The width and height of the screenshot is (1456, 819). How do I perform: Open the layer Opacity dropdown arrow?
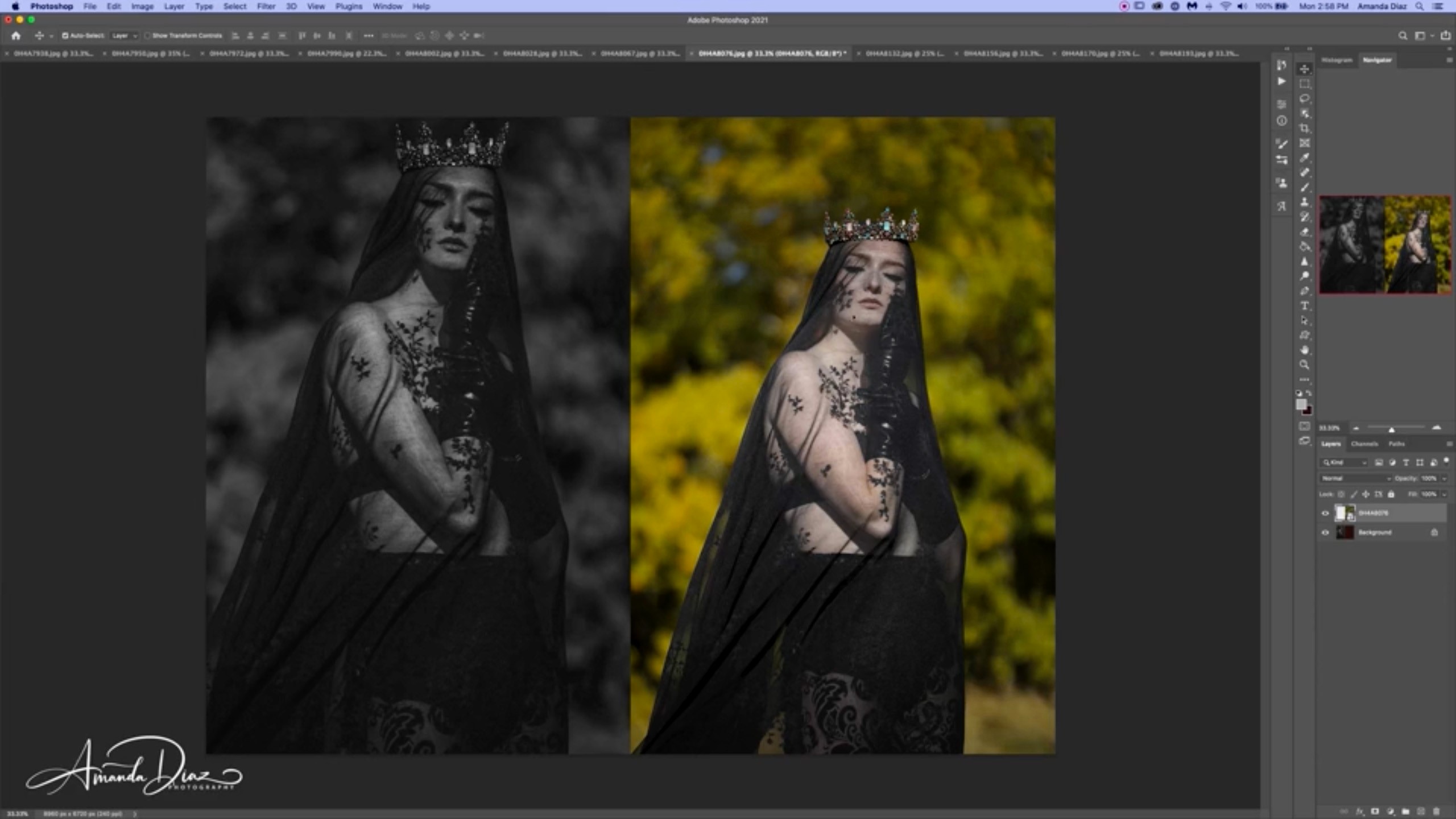point(1444,478)
